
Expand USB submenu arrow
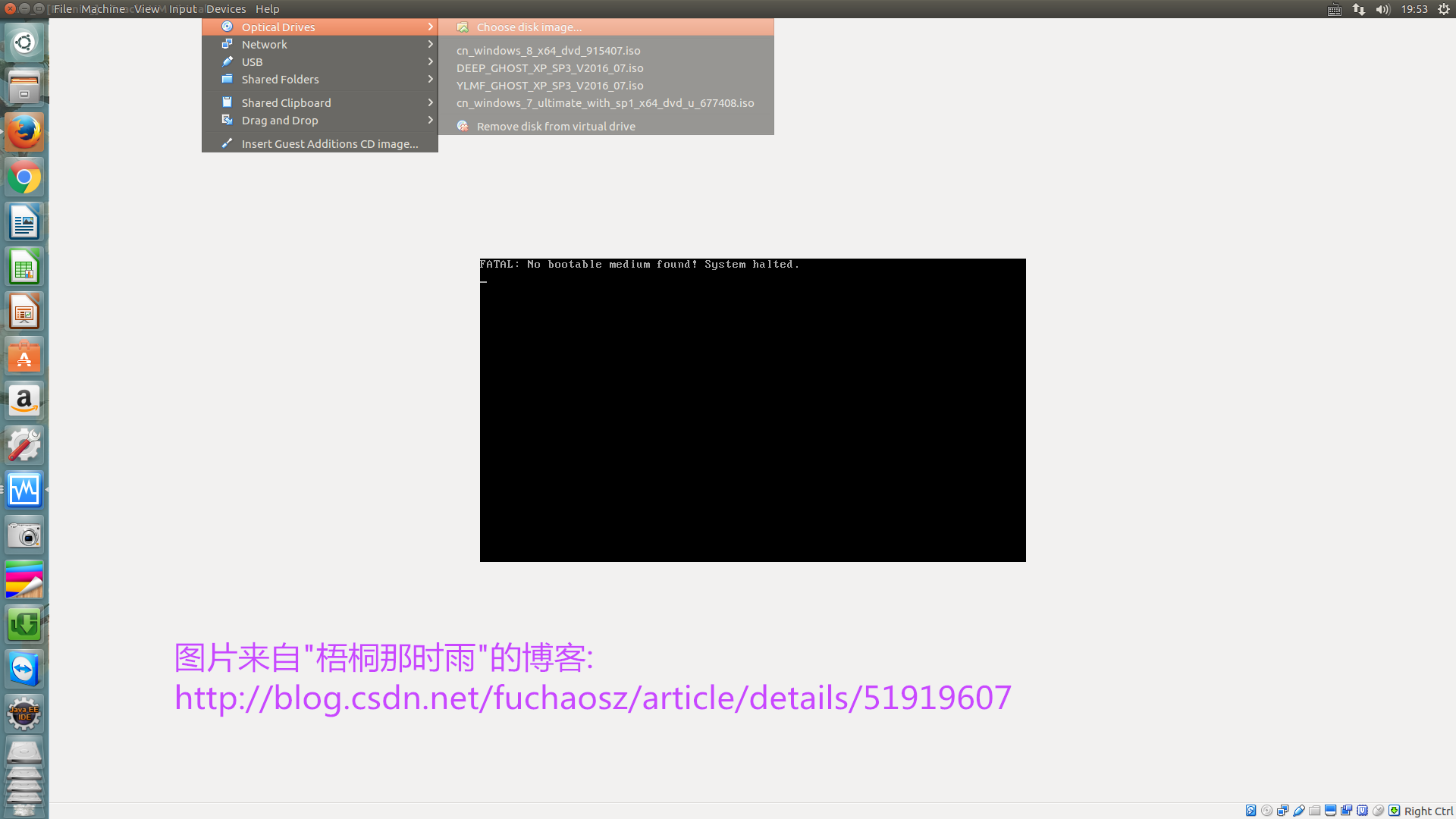pos(430,61)
